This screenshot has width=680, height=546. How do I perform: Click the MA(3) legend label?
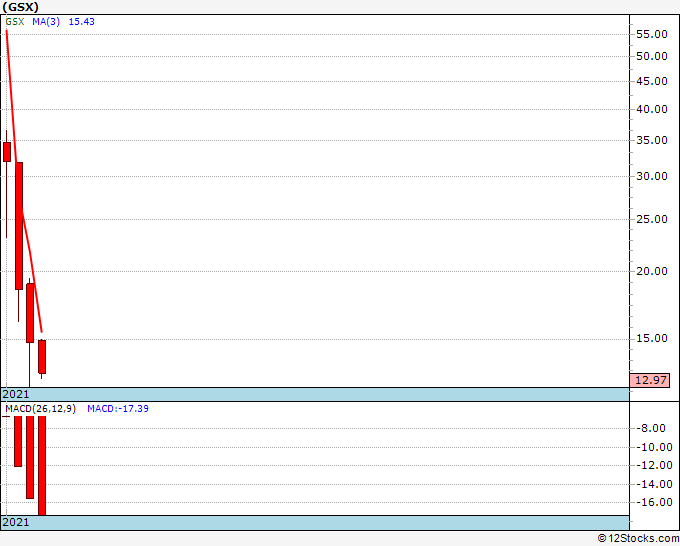pyautogui.click(x=46, y=22)
